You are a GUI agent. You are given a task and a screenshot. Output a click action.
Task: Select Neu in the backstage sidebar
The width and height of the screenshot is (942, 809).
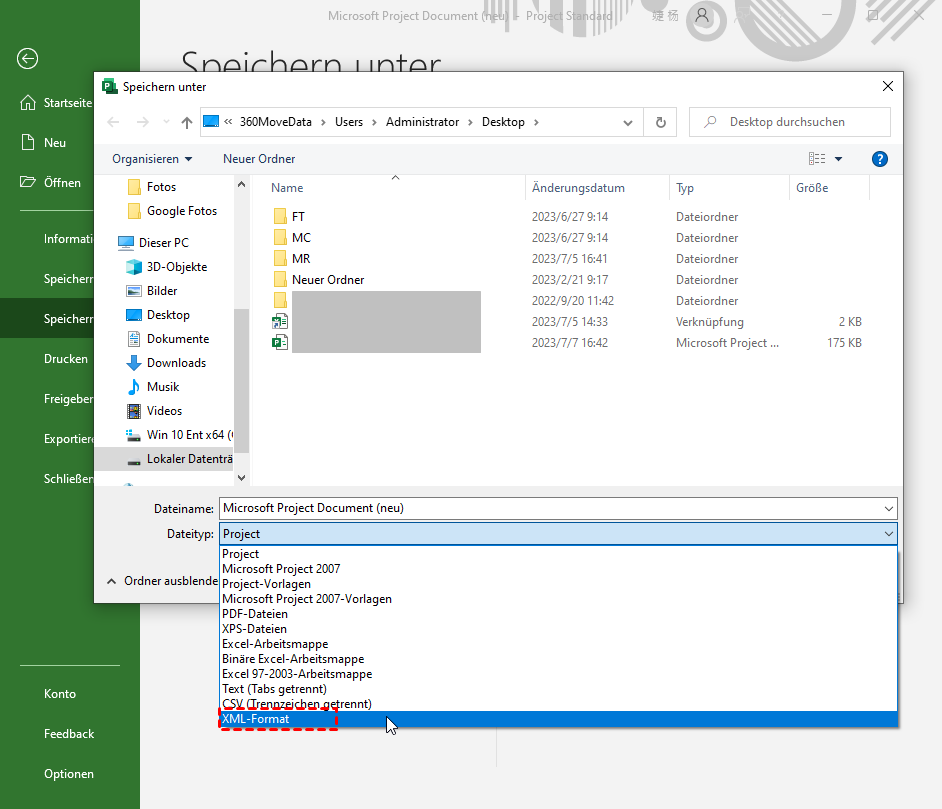coord(43,142)
